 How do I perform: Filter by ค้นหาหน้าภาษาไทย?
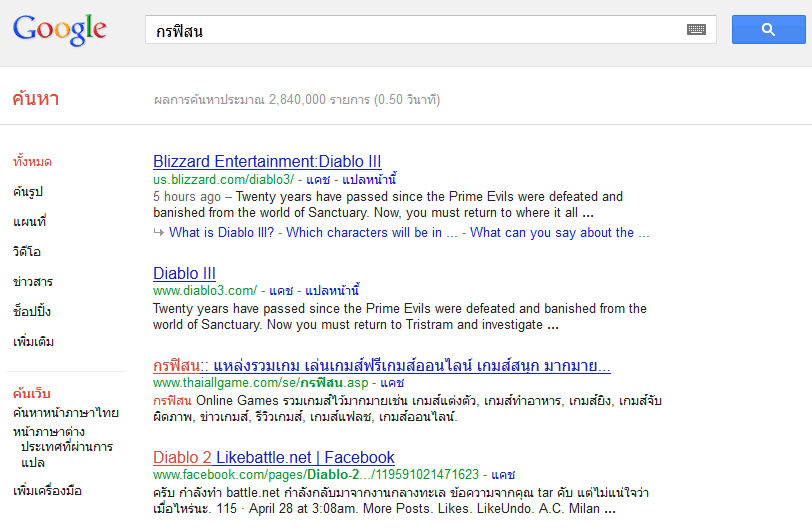66,413
